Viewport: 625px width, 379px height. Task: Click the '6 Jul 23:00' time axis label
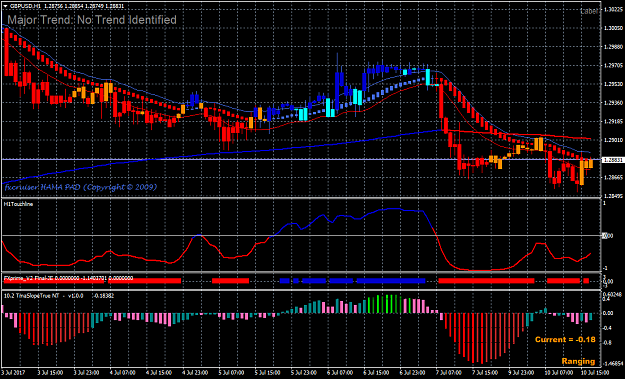tap(413, 373)
